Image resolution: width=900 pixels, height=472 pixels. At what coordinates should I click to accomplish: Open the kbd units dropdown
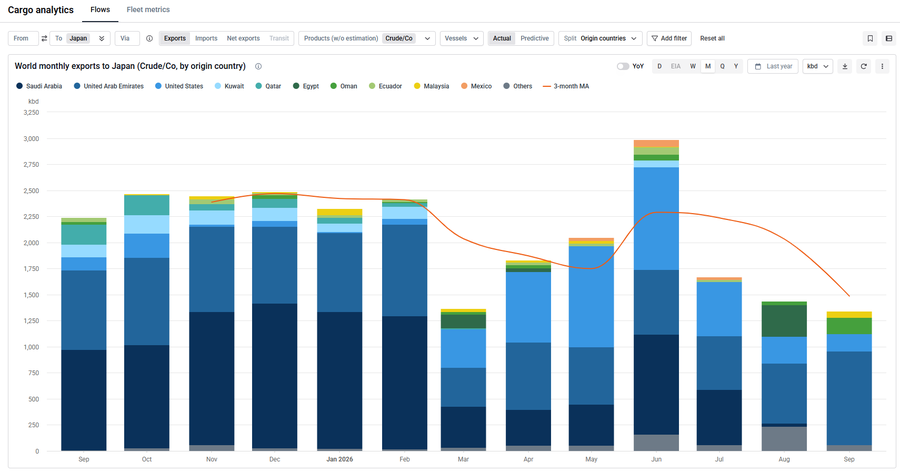[817, 67]
